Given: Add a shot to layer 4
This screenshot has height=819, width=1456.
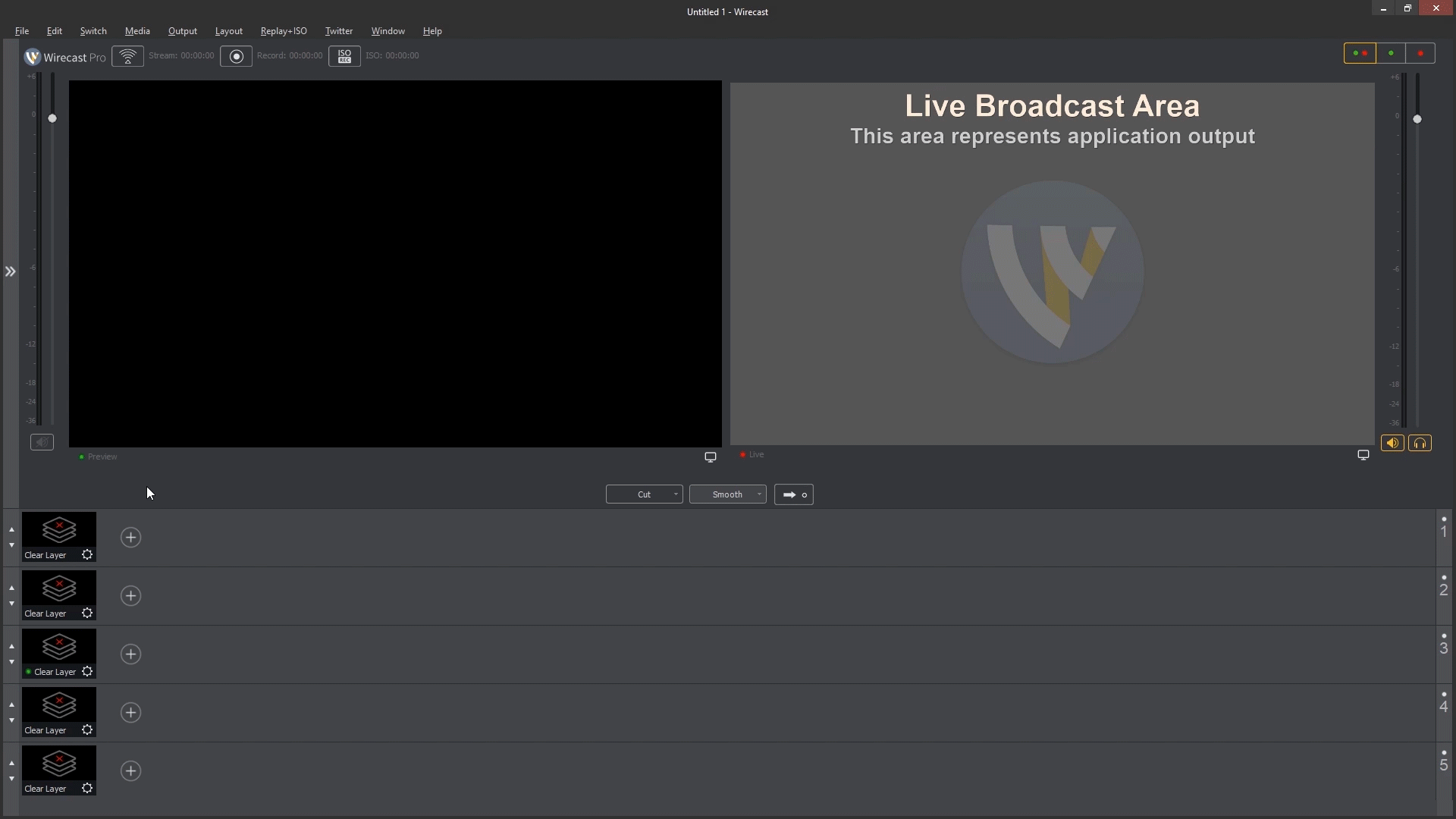Looking at the screenshot, I should [130, 713].
